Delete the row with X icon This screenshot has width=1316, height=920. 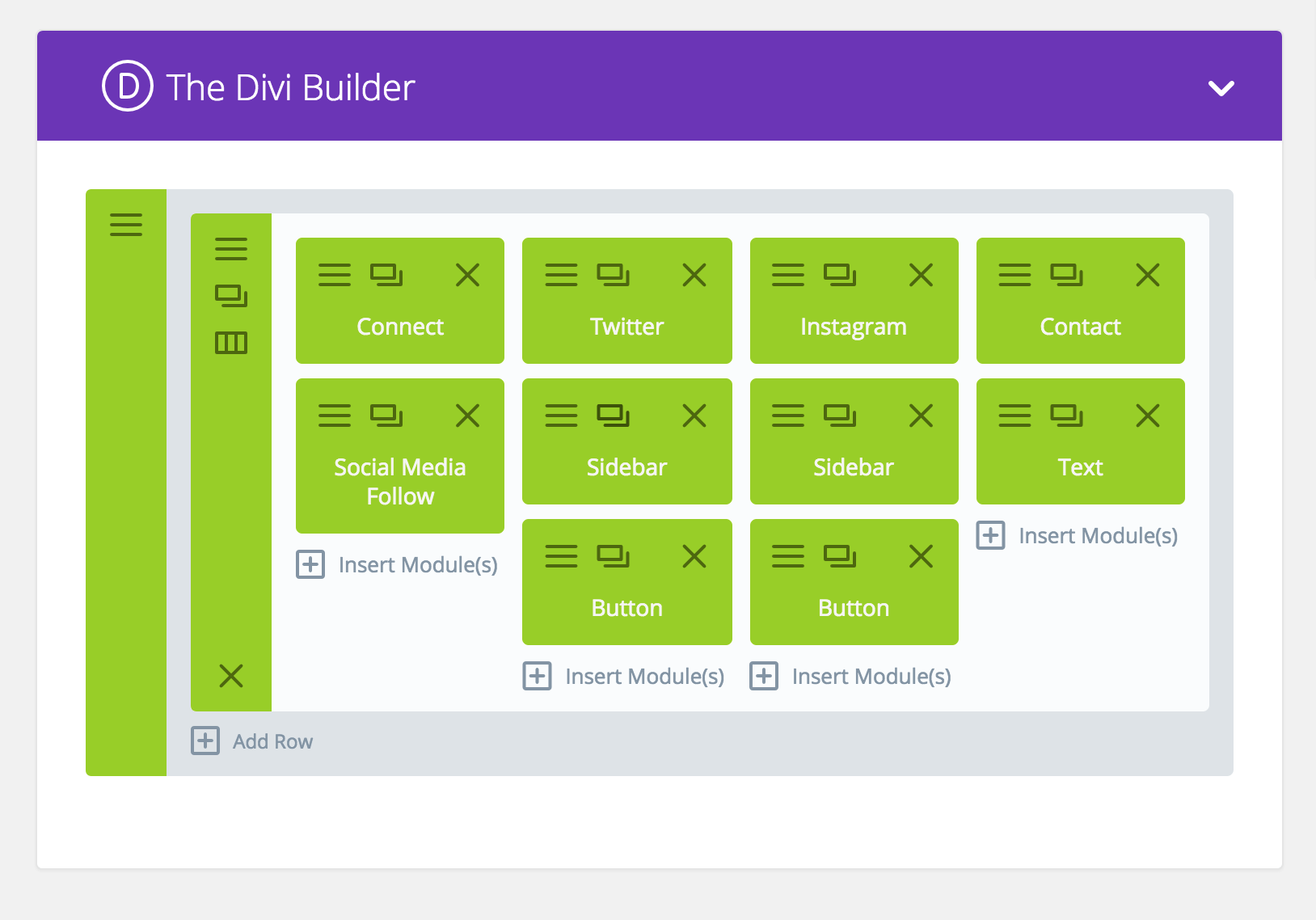click(x=231, y=675)
